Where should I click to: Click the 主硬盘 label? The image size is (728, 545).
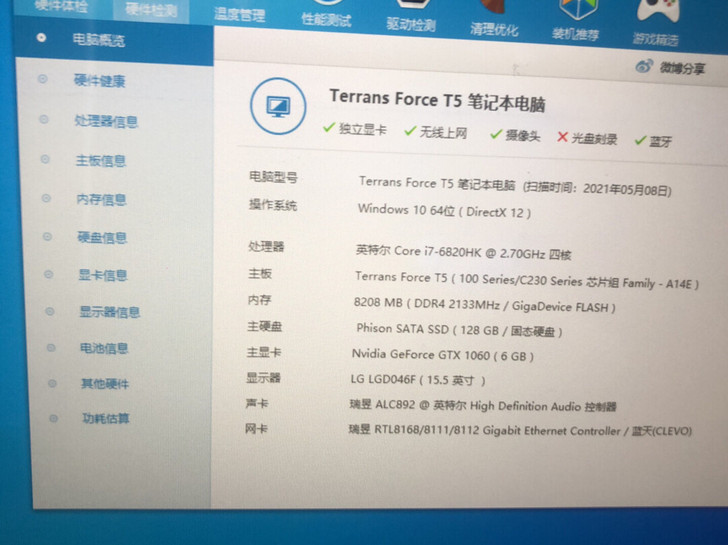tap(265, 326)
